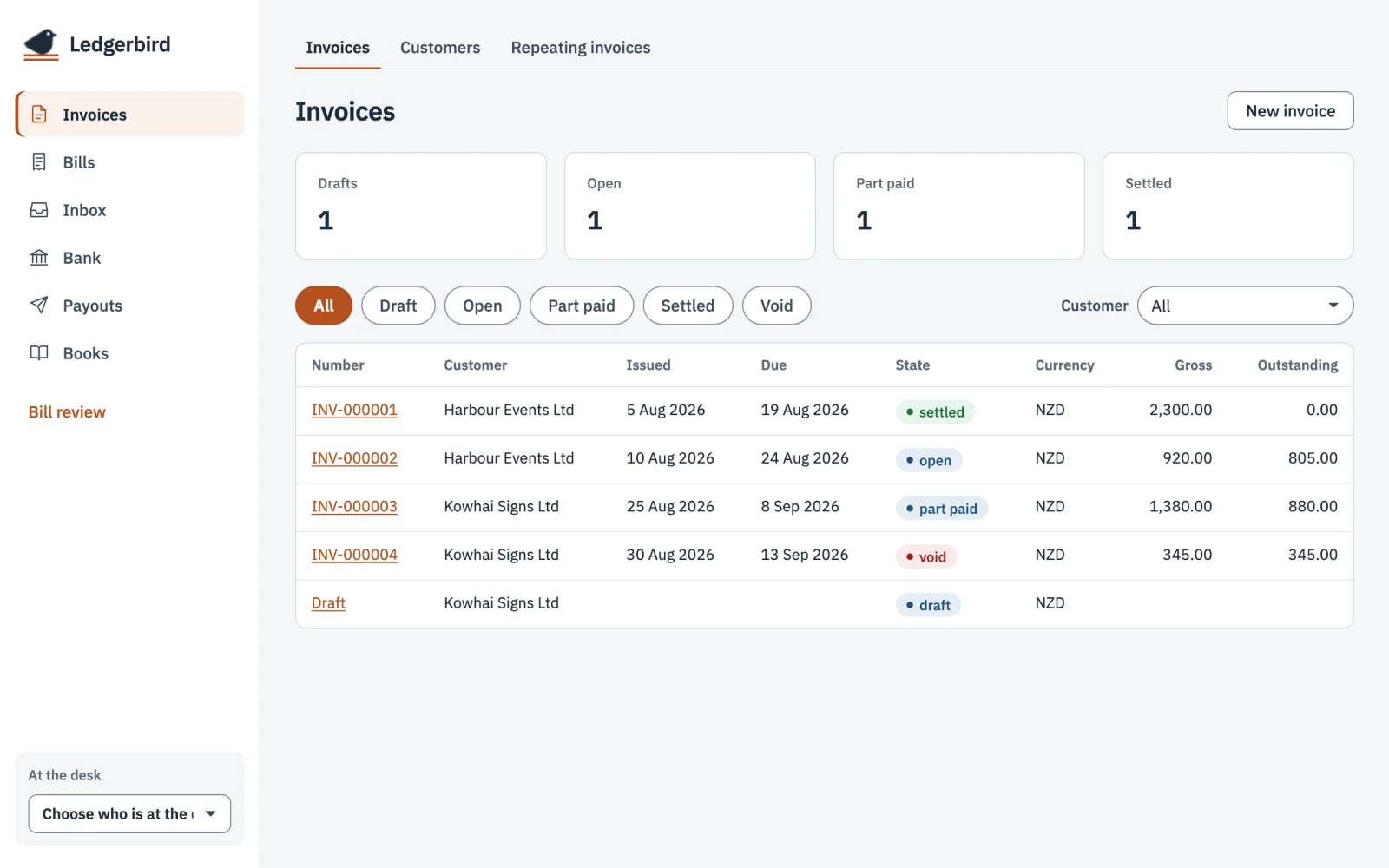Click the Open summary card

(690, 206)
